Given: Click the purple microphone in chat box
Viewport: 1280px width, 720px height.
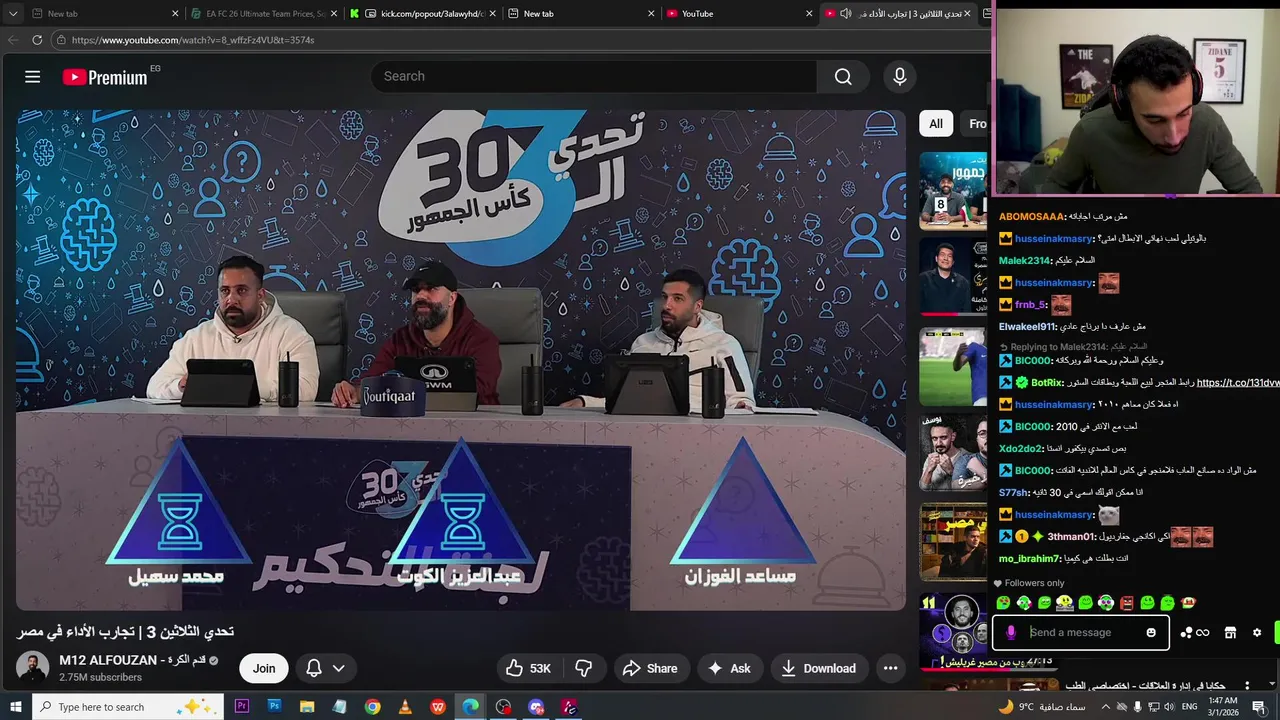Looking at the screenshot, I should (1011, 632).
